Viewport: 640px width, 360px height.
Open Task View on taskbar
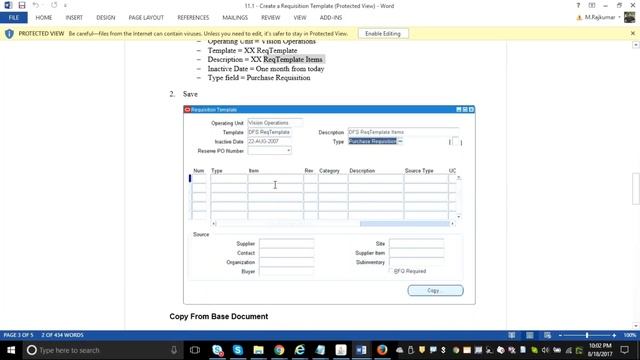pos(195,350)
